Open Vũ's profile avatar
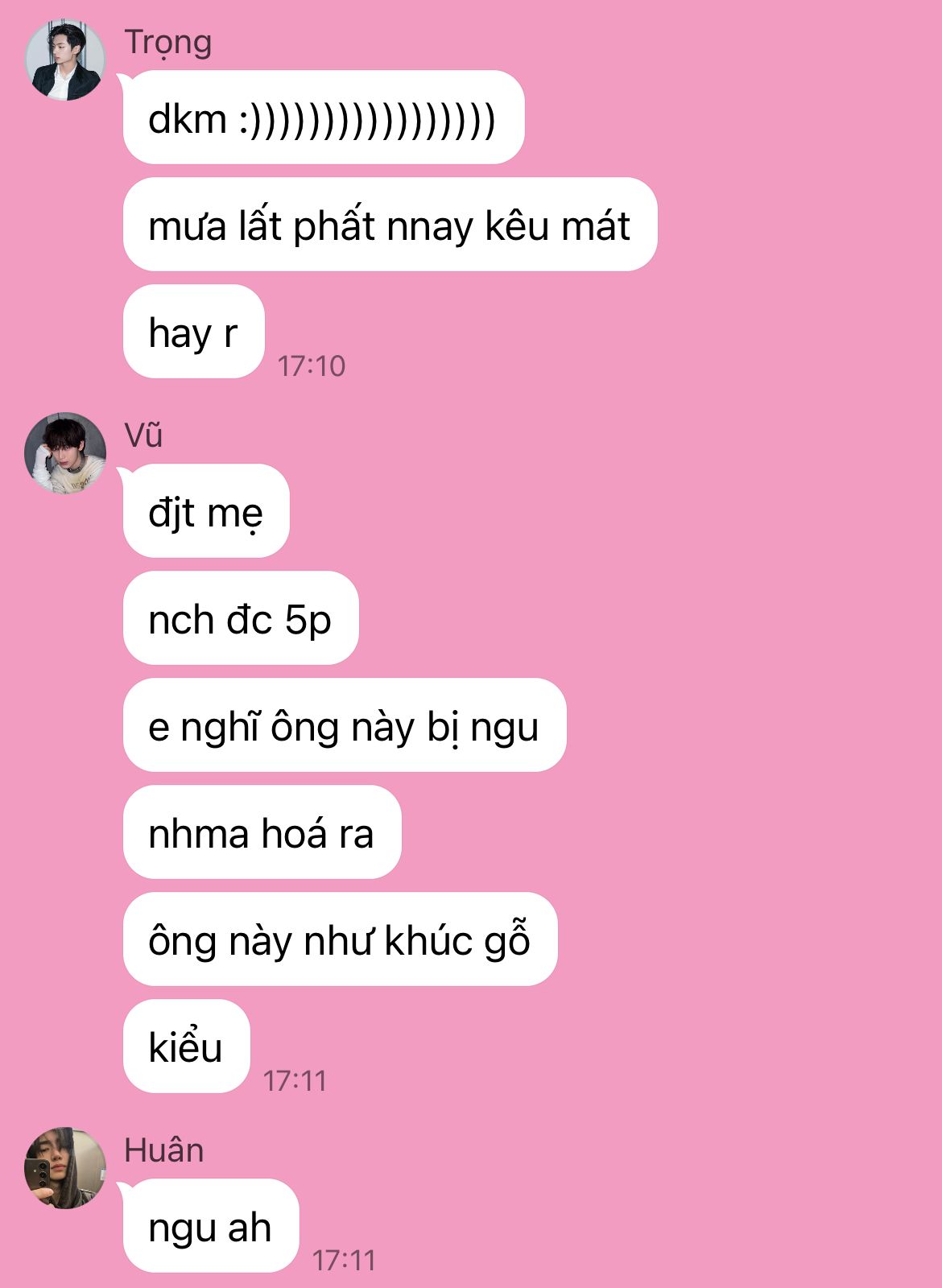The image size is (942, 1288). click(65, 453)
